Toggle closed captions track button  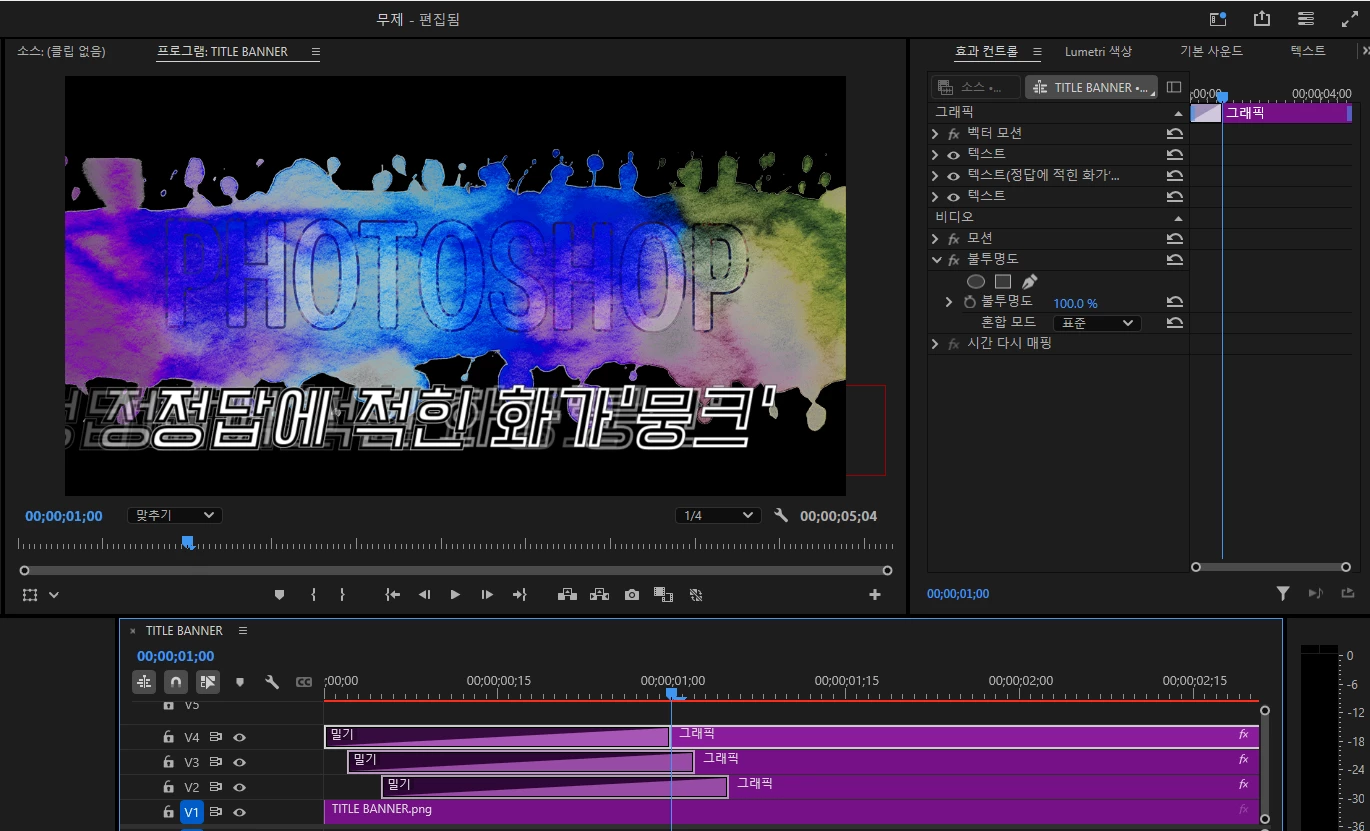304,682
